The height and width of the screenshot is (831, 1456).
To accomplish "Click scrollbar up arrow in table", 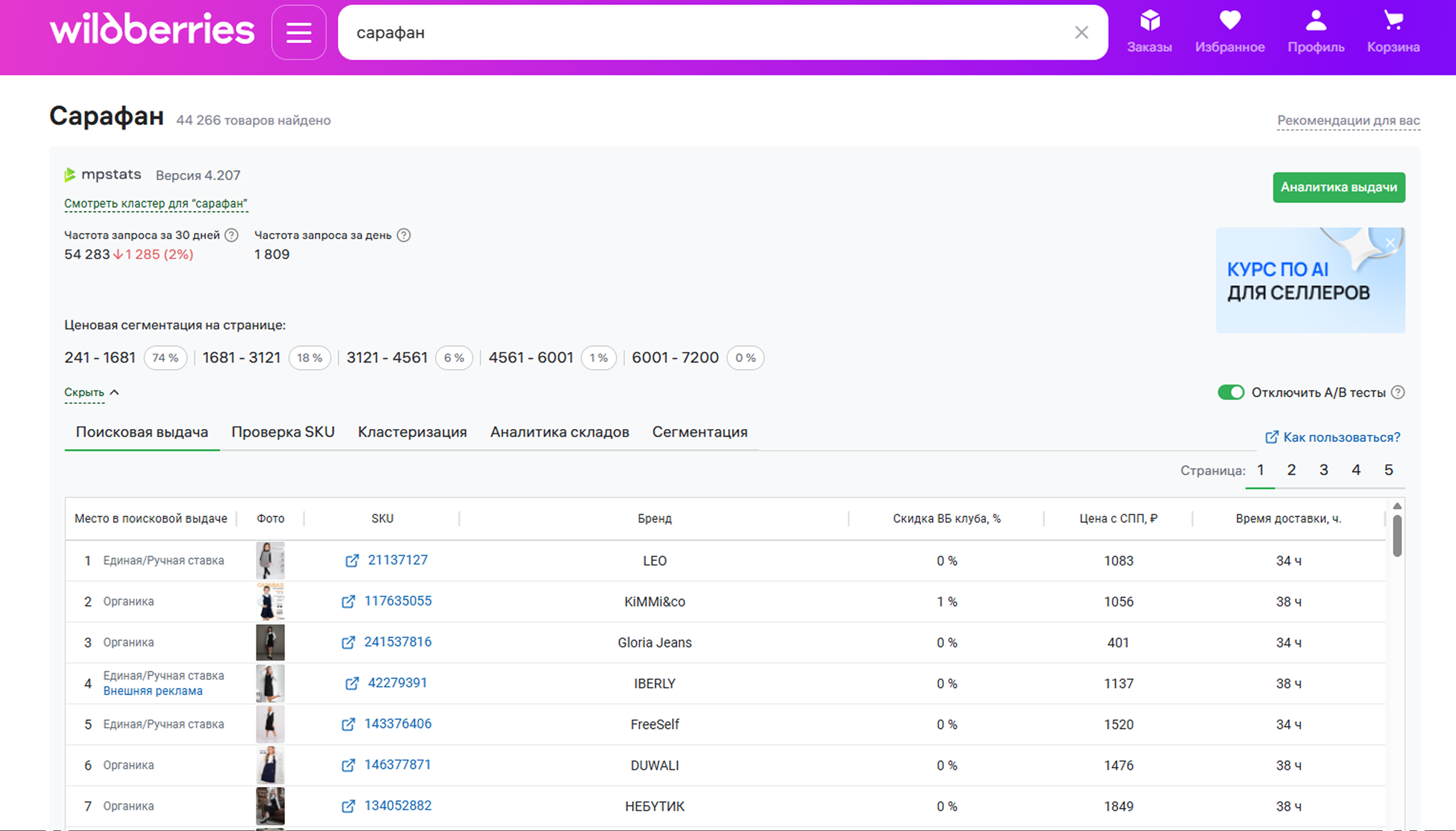I will pyautogui.click(x=1396, y=505).
